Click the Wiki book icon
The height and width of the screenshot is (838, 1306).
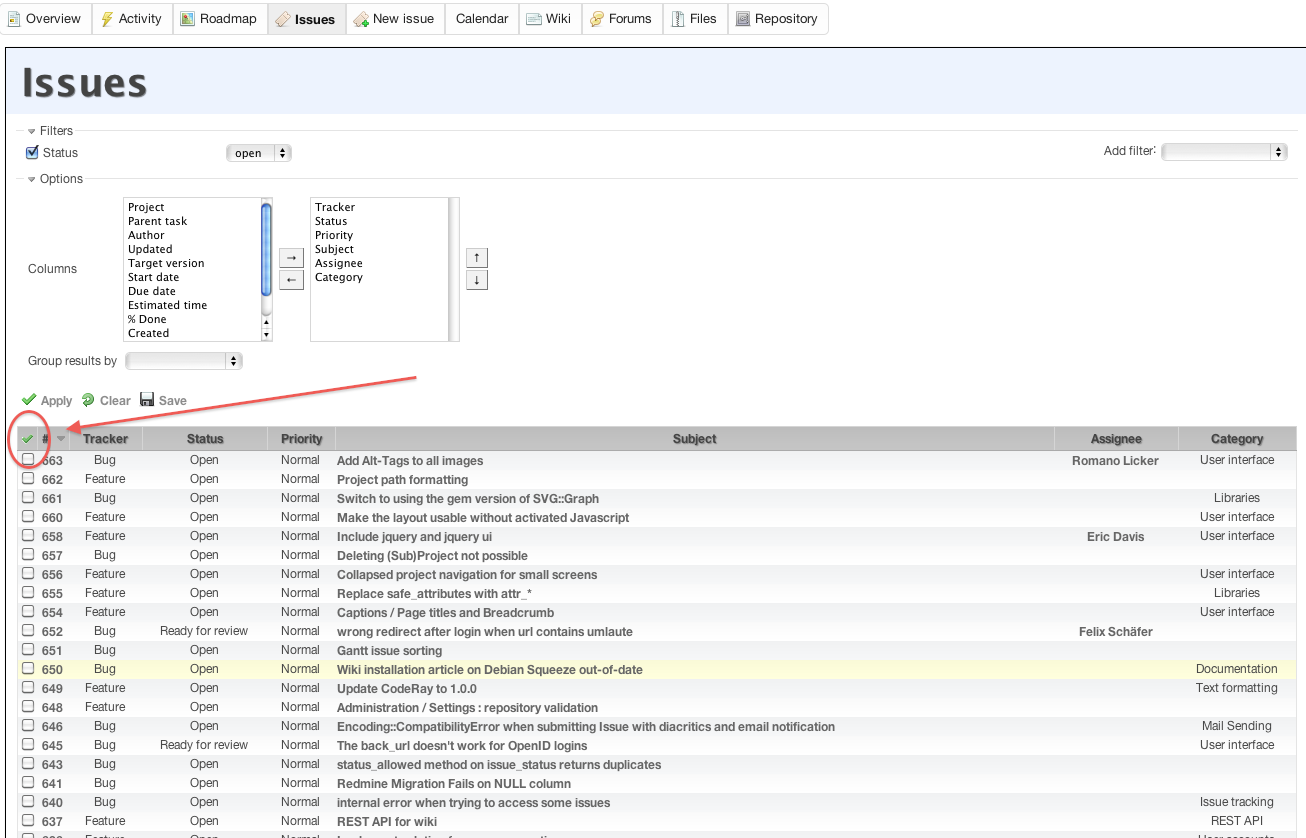(x=534, y=19)
